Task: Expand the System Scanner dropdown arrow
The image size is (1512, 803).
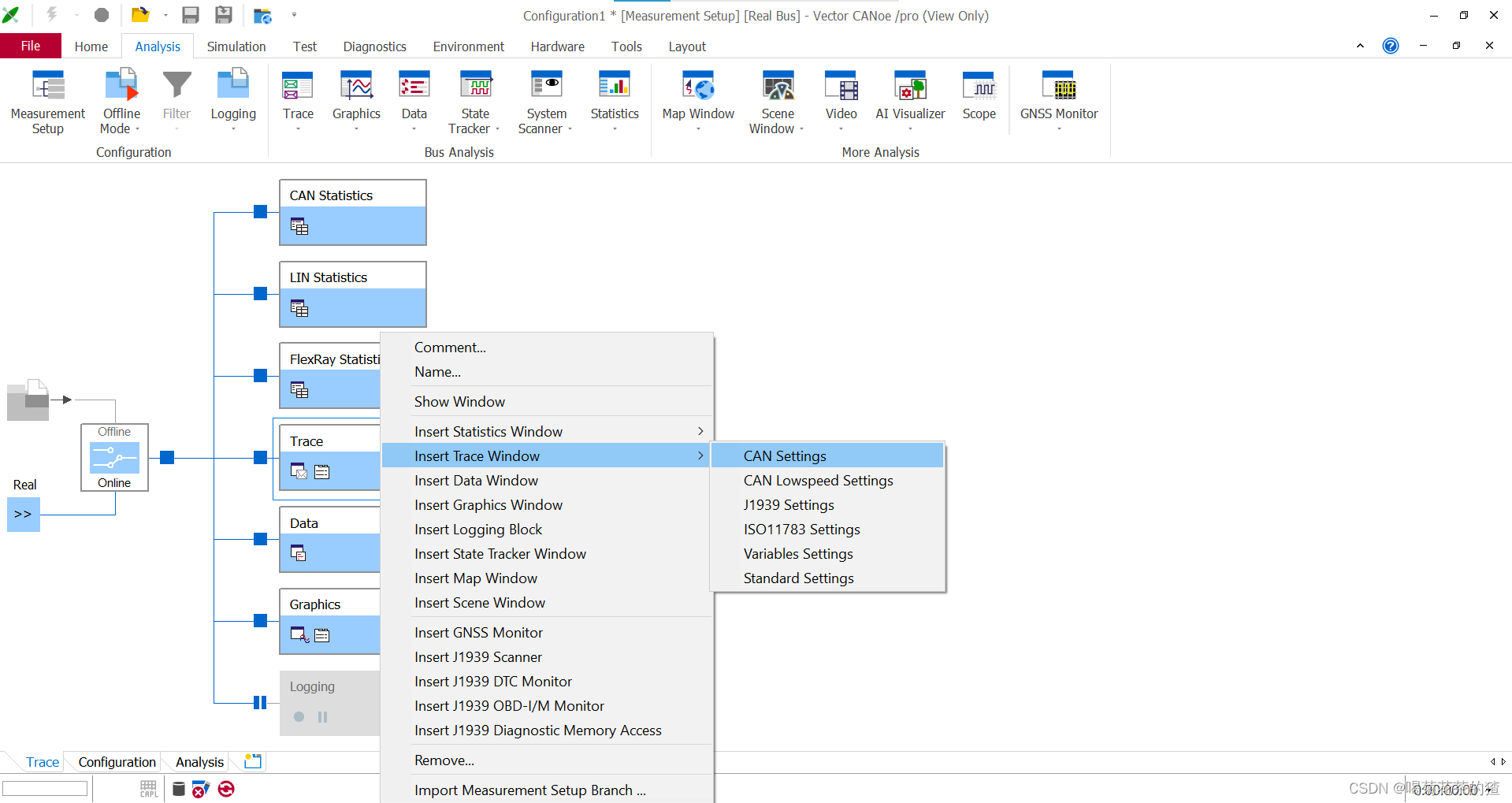Action: click(570, 129)
